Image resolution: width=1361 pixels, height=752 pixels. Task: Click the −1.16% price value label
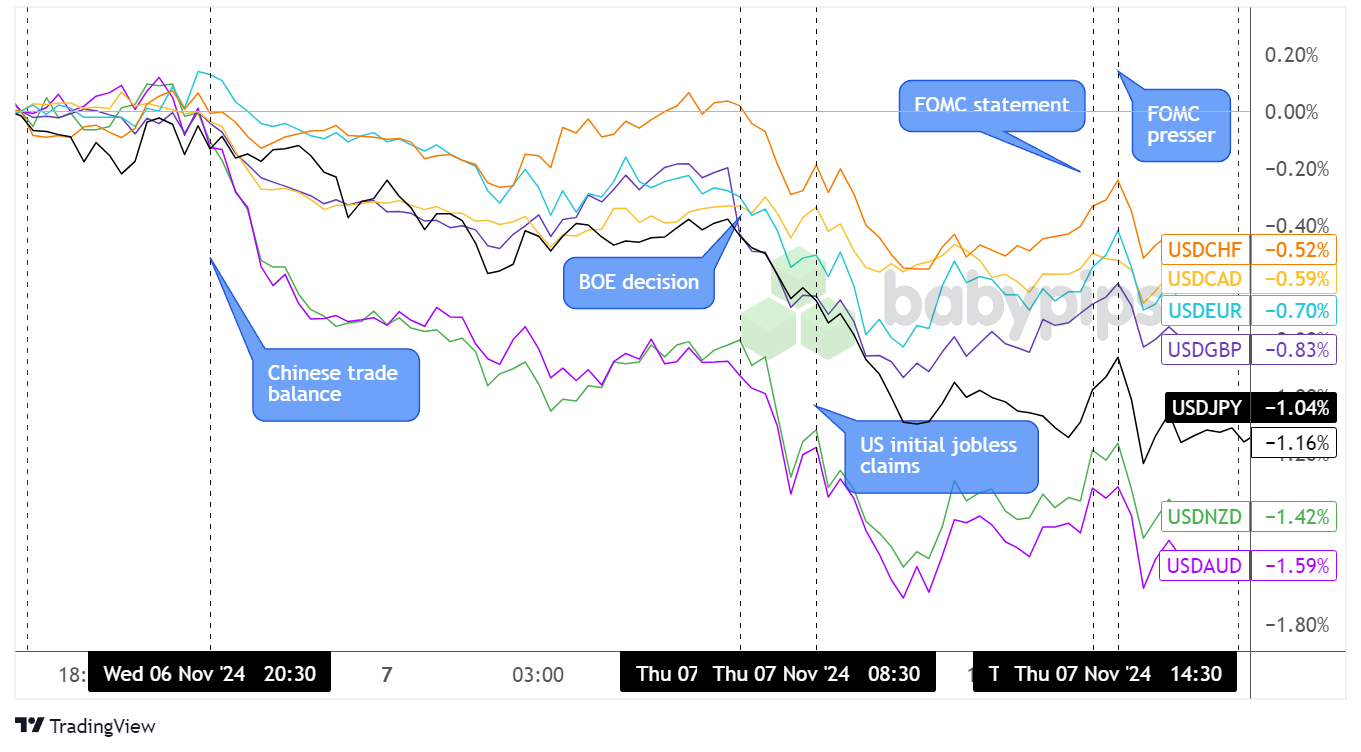[x=1297, y=442]
